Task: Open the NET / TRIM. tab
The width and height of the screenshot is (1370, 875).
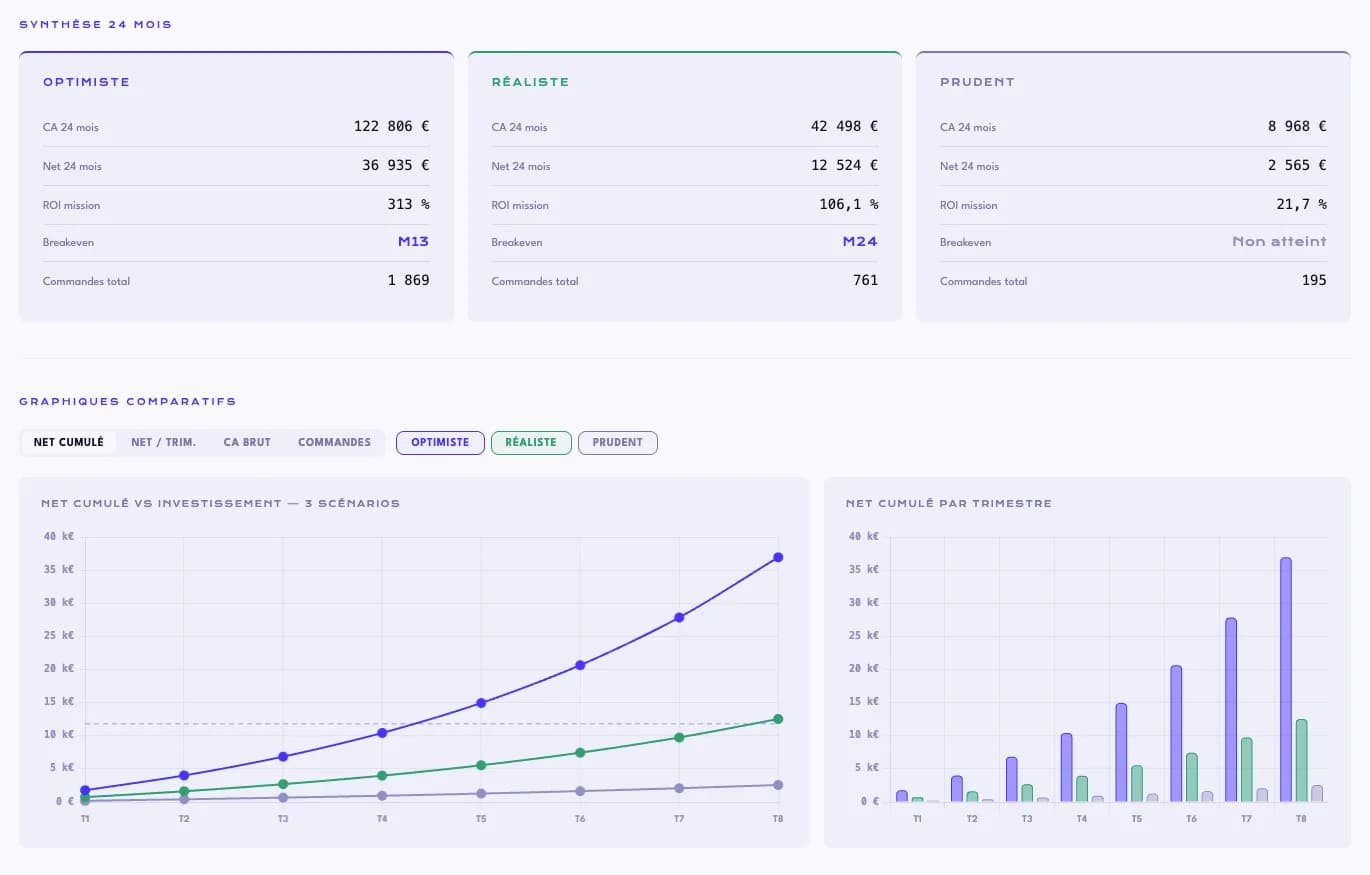Action: 163,442
